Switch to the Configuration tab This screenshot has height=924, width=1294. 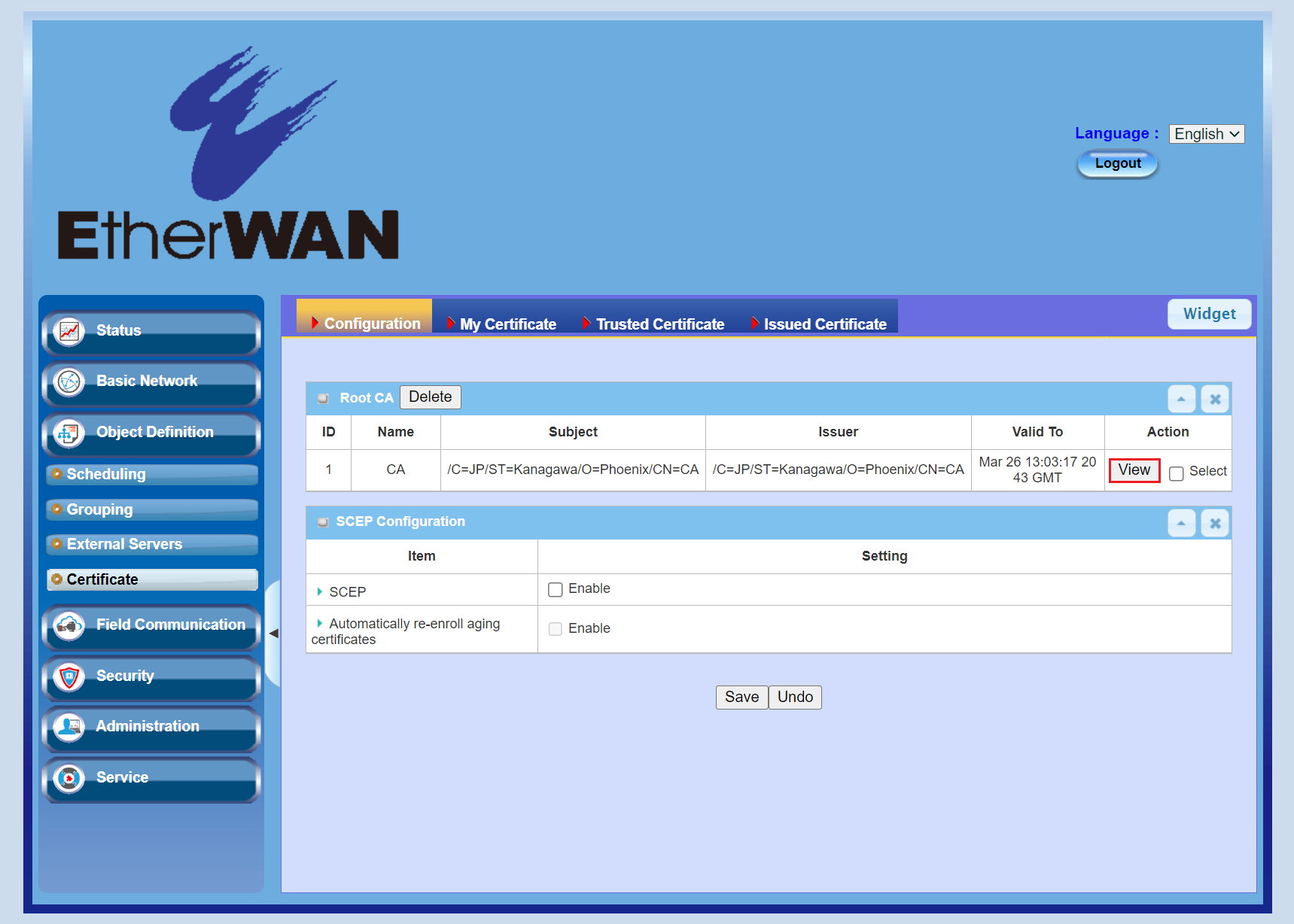364,317
